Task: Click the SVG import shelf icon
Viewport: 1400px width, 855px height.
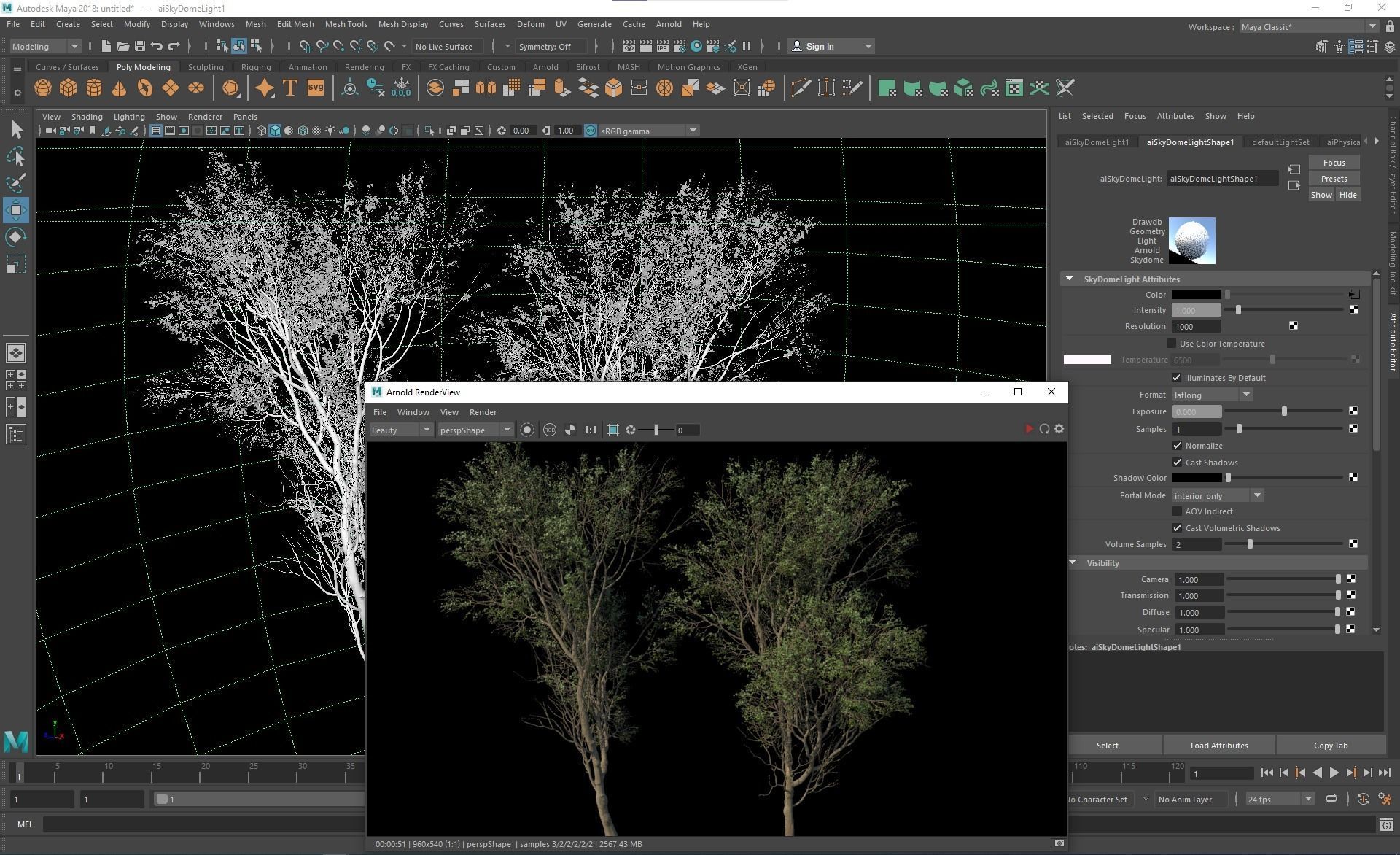Action: 315,88
